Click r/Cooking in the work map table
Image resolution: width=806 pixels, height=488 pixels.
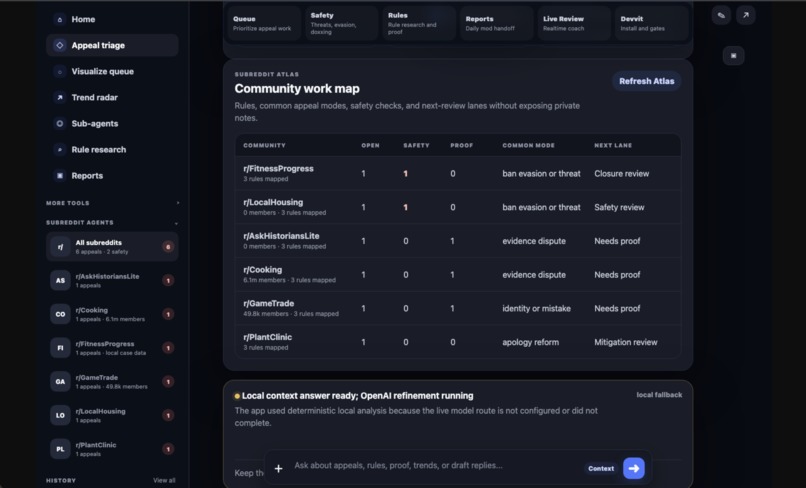[x=262, y=270]
